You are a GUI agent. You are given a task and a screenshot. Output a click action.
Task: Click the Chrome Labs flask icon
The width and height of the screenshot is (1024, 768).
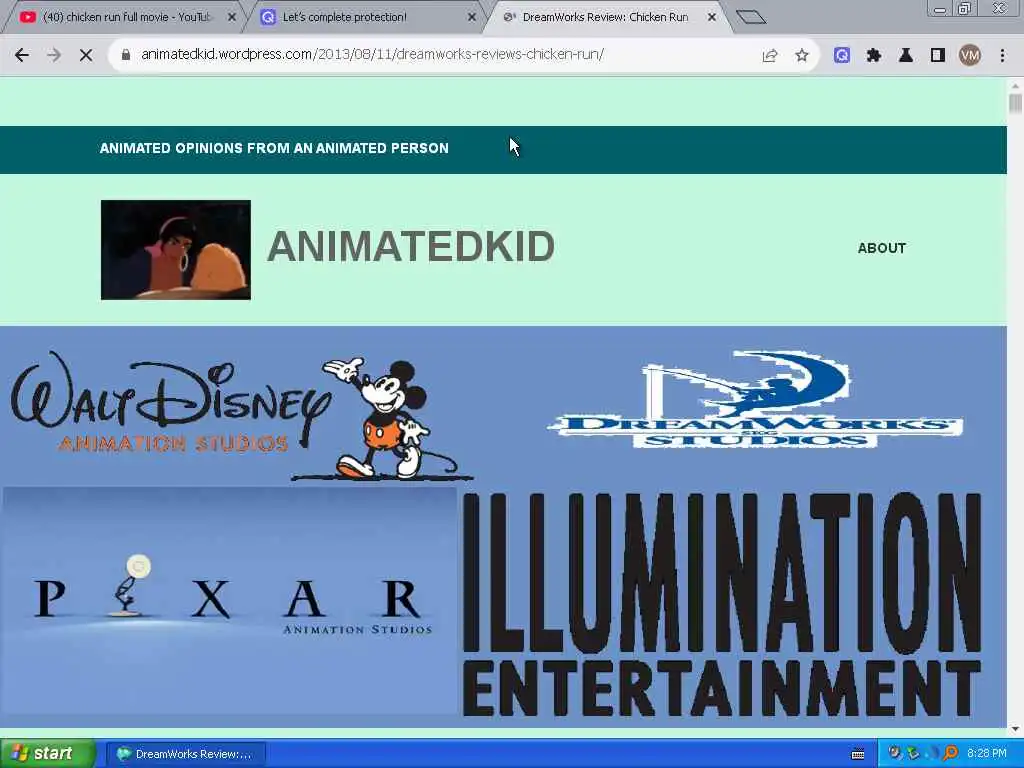click(x=906, y=56)
